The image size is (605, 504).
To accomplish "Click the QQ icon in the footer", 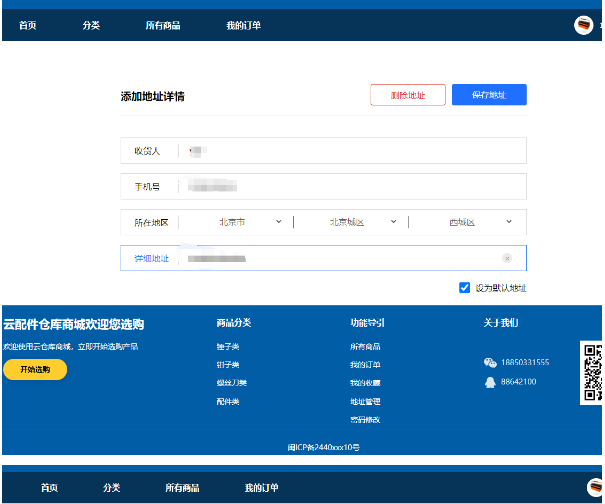I will (490, 381).
